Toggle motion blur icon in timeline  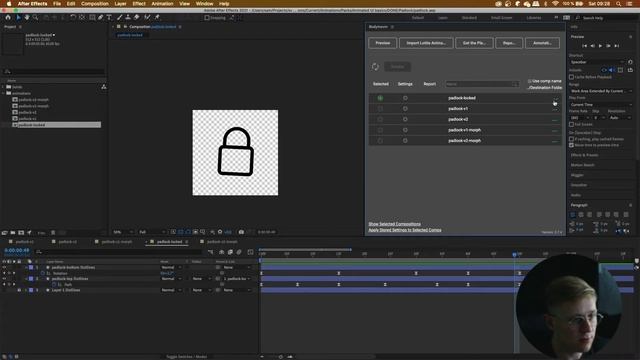click(239, 252)
